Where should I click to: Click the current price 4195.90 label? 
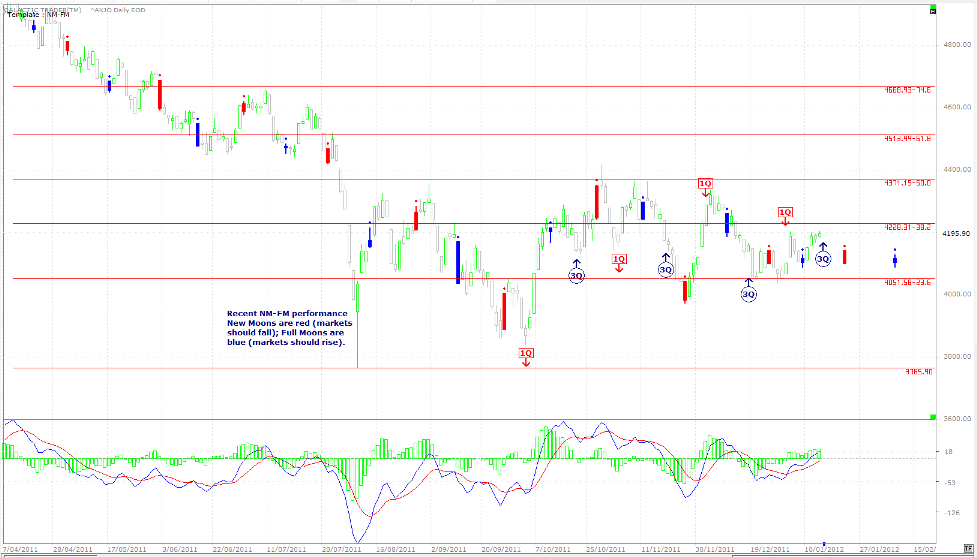956,233
